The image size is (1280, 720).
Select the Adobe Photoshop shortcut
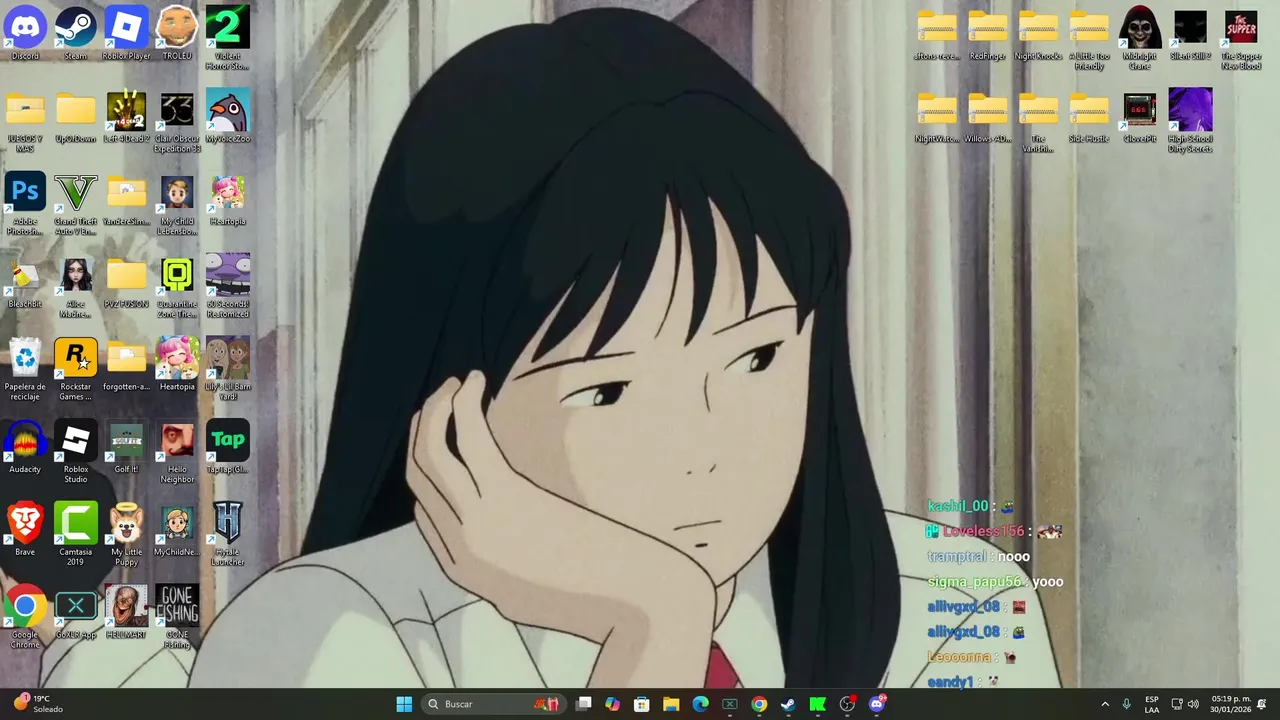tap(25, 204)
